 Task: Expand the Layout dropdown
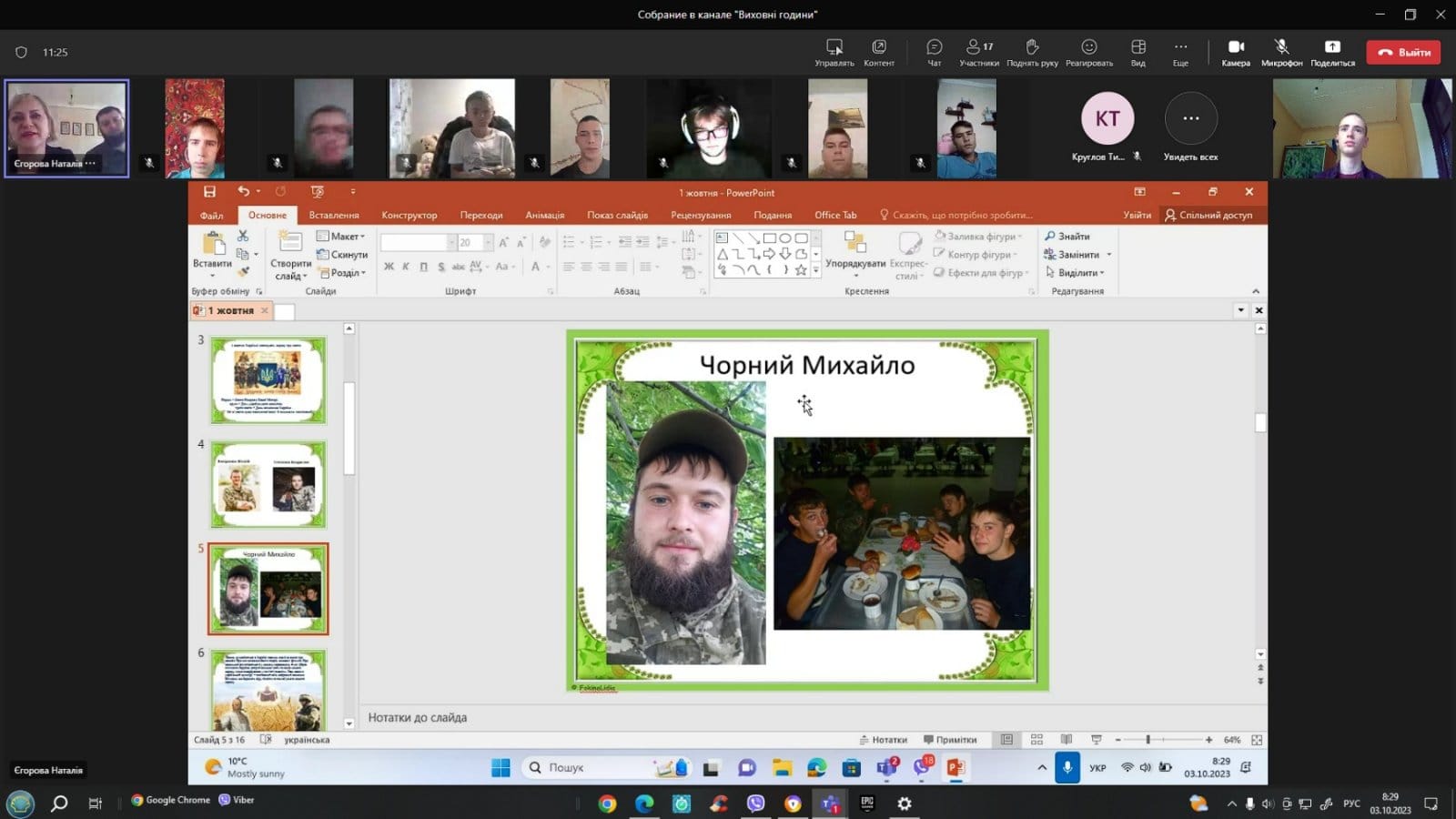point(341,236)
